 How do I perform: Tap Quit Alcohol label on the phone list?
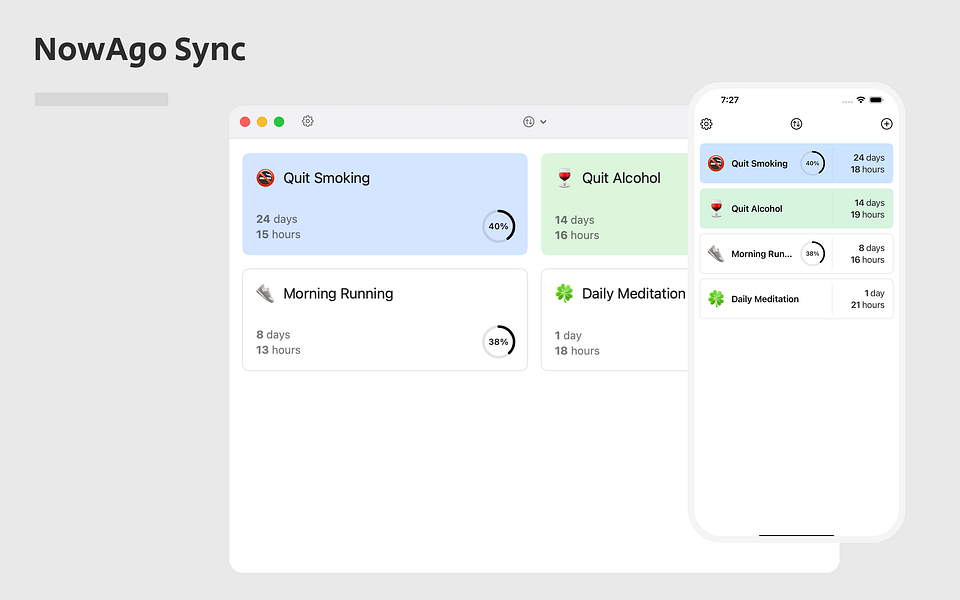click(x=757, y=209)
